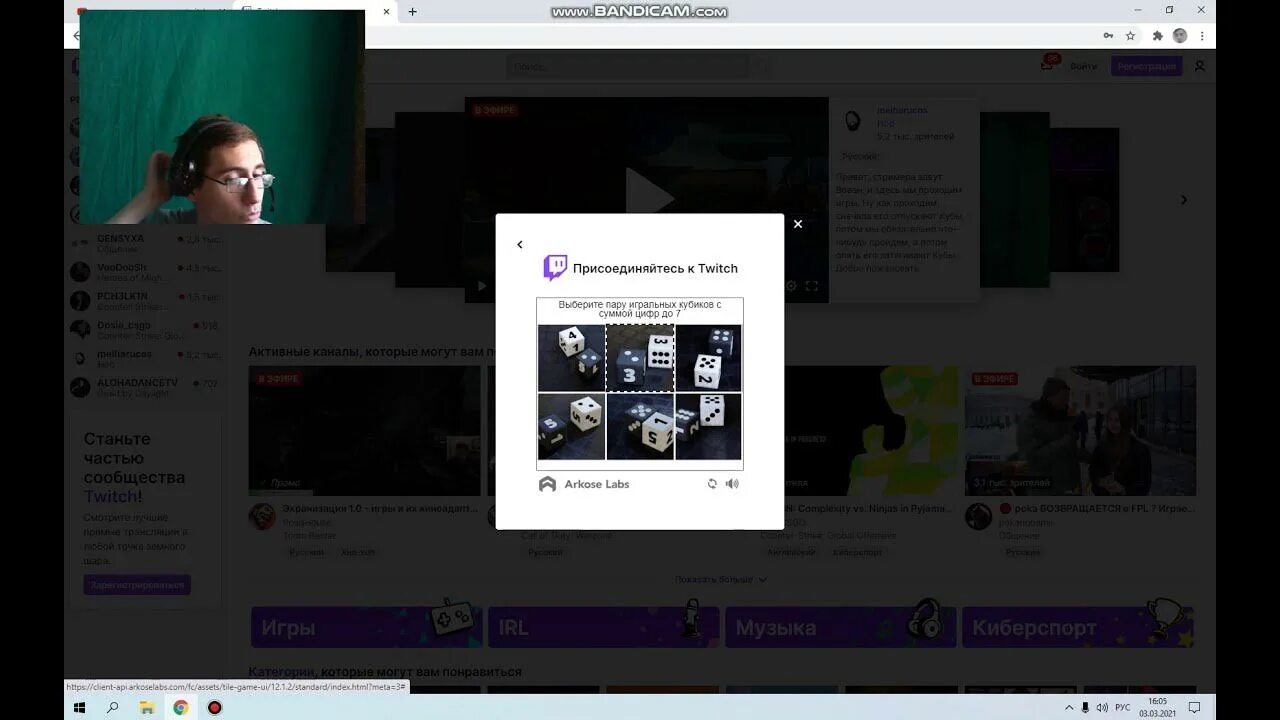The height and width of the screenshot is (720, 1280).
Task: Open the Киберспорт category banner
Action: [1077, 627]
